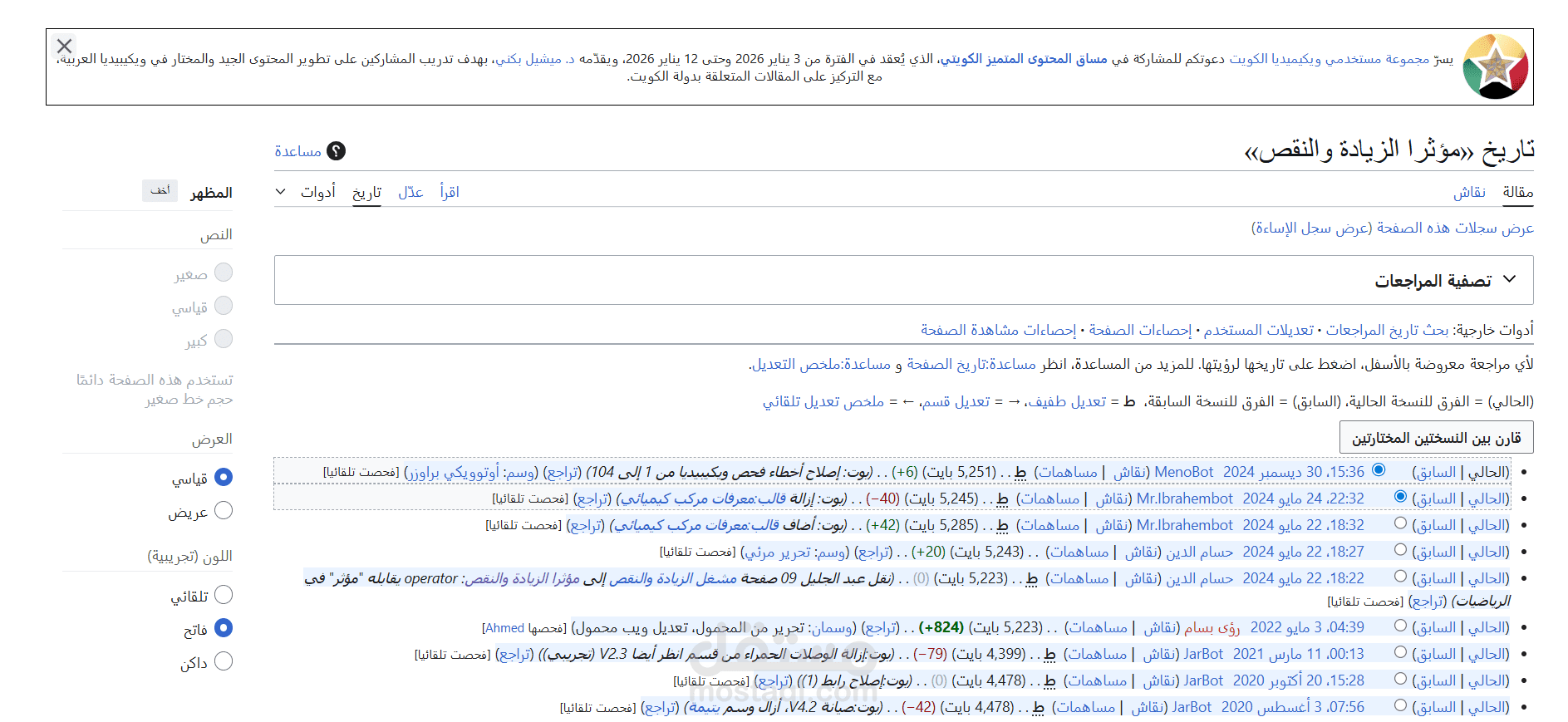The width and height of the screenshot is (1568, 722).
Task: Open تعديلات المستخدم external tool link
Action: [x=1259, y=330]
